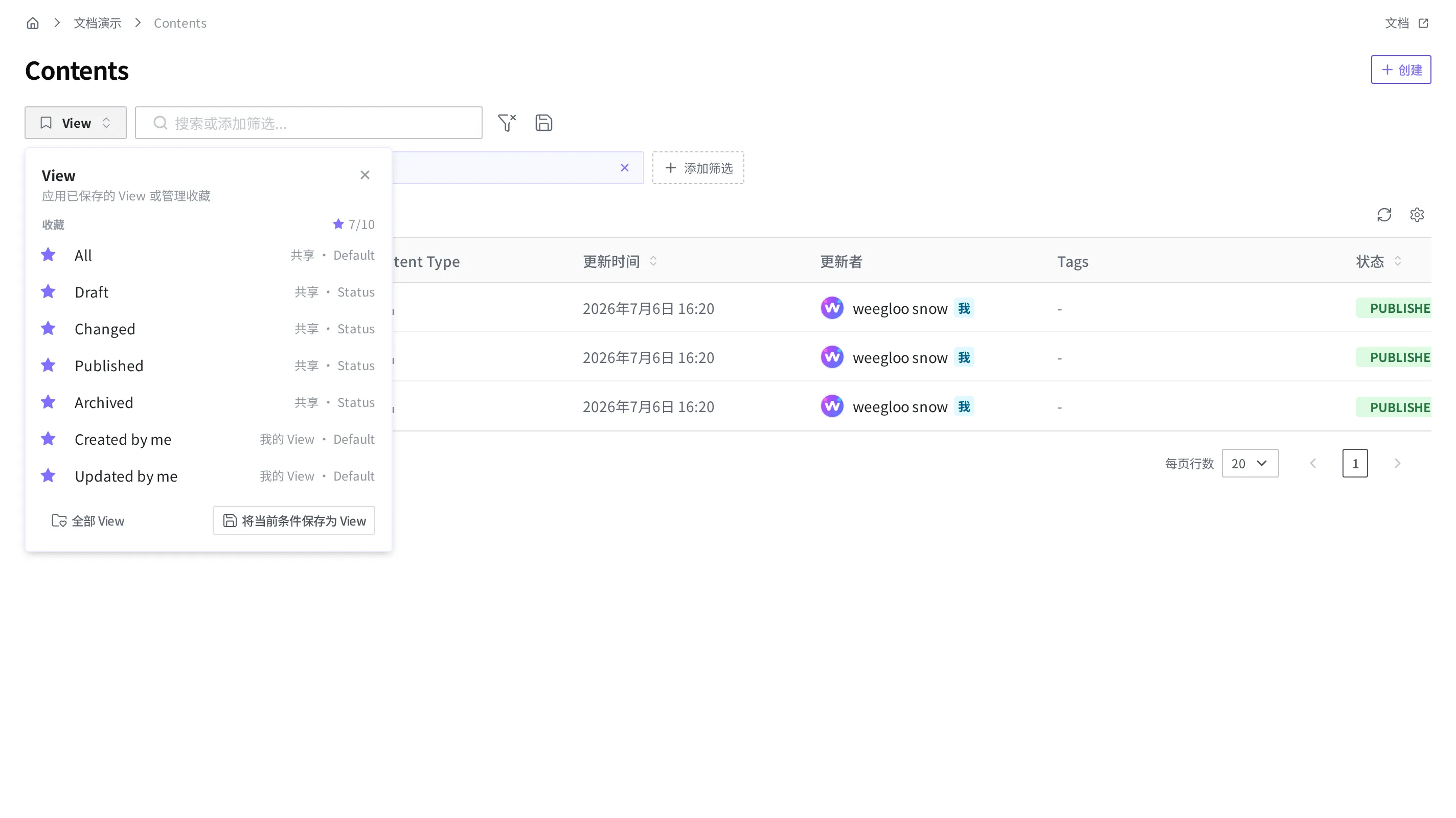Save current filters with disk icon
The width and height of the screenshot is (1456, 818).
point(544,123)
